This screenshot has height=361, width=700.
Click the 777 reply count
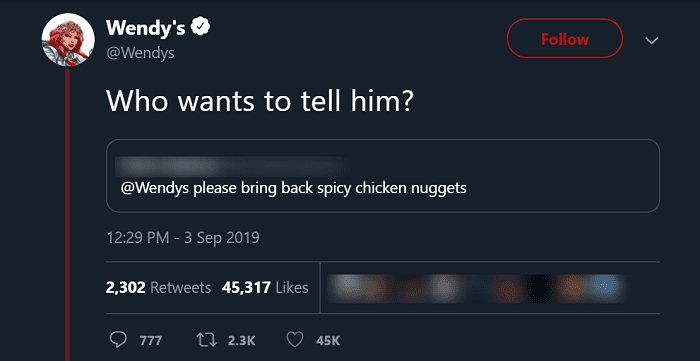pos(150,340)
